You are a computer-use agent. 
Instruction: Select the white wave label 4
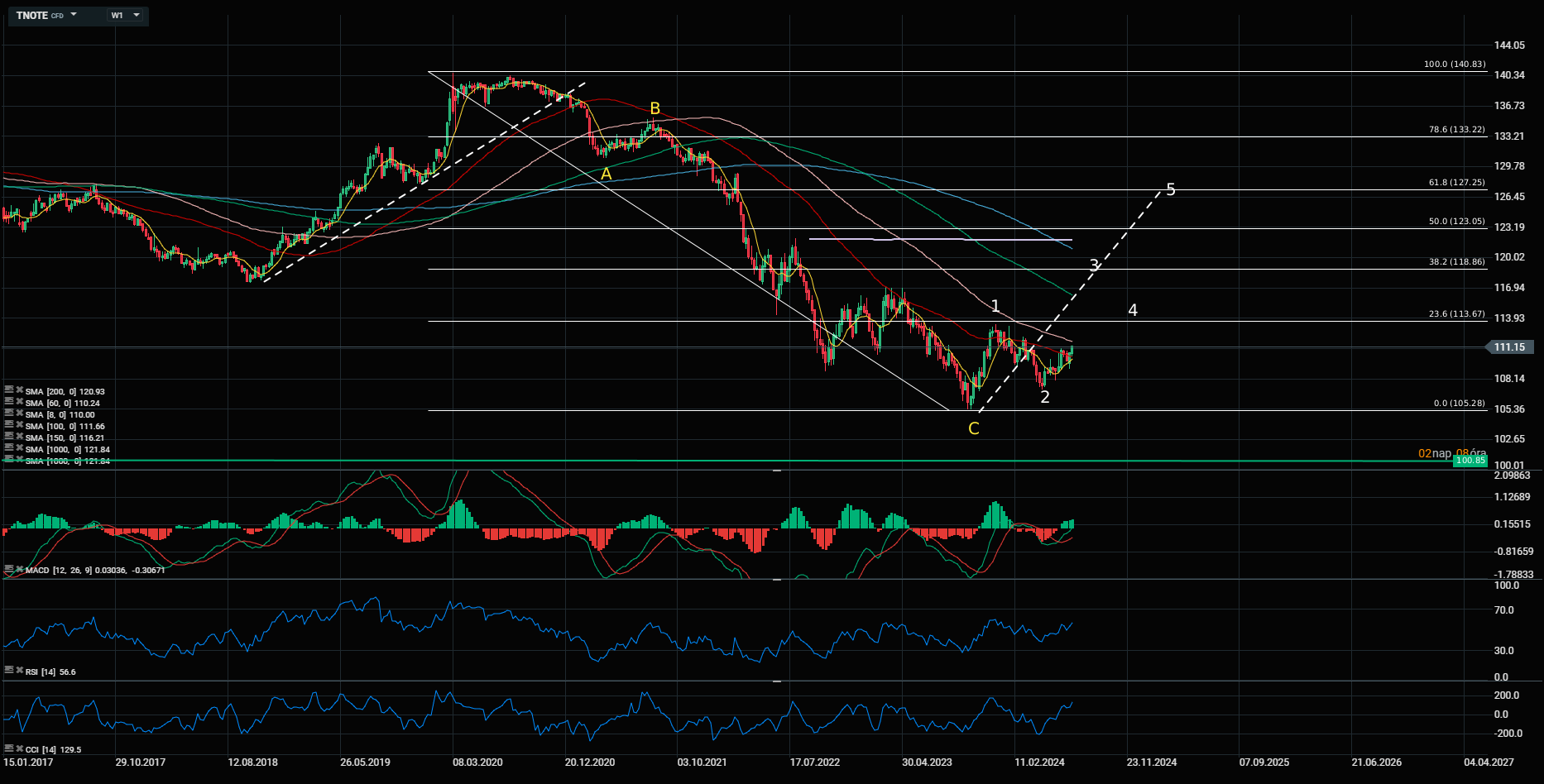pos(1133,310)
